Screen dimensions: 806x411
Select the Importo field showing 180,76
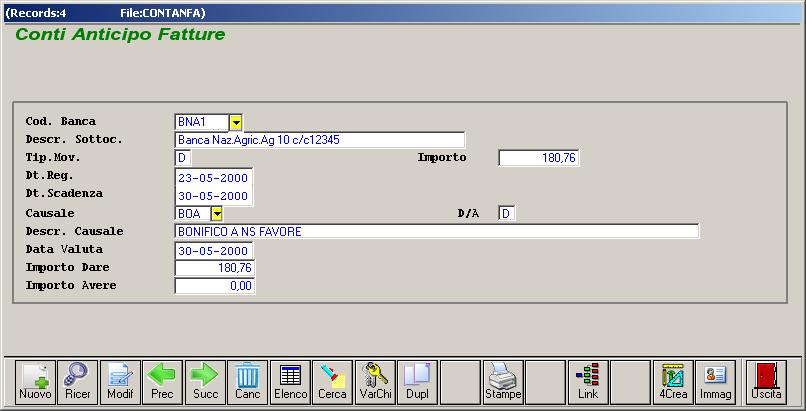(x=539, y=158)
